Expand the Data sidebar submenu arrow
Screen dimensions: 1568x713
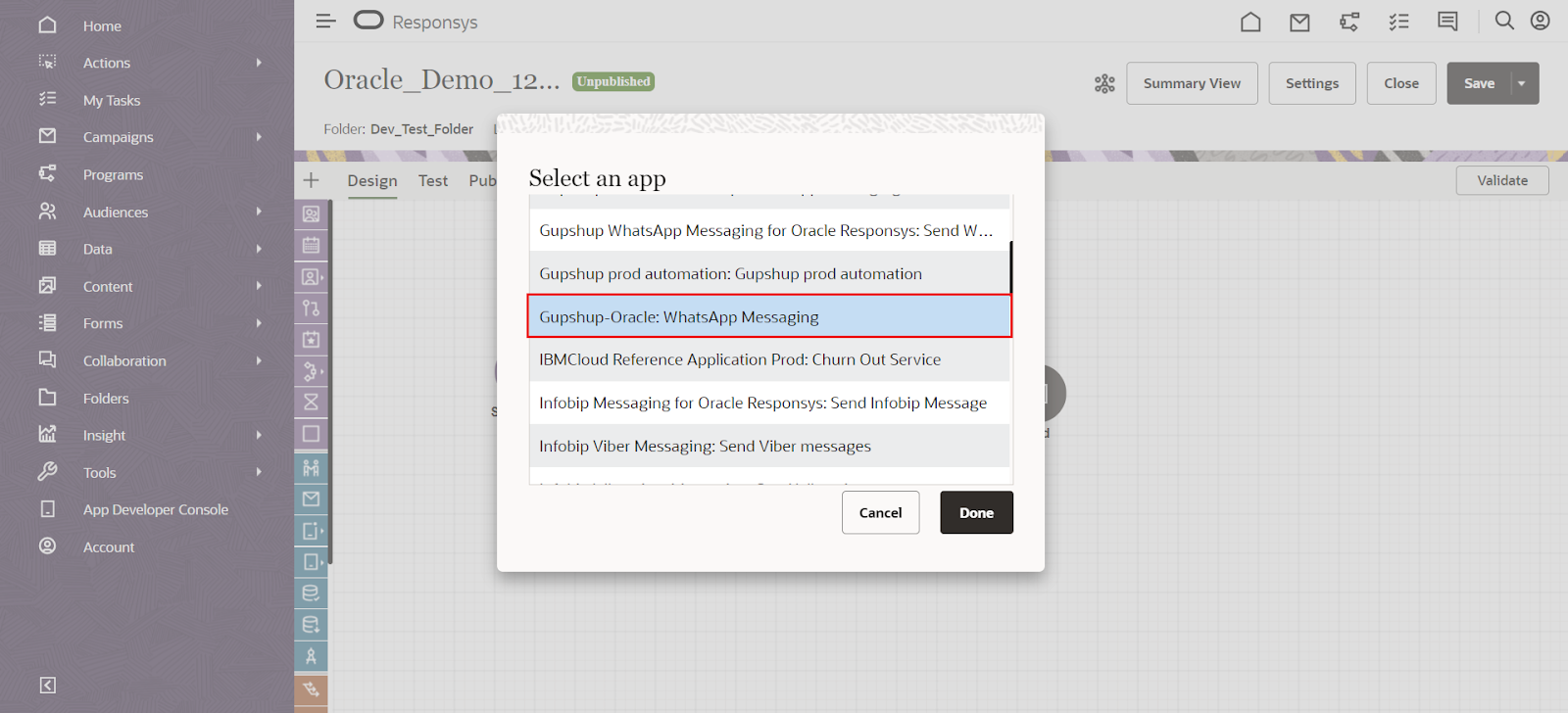259,249
